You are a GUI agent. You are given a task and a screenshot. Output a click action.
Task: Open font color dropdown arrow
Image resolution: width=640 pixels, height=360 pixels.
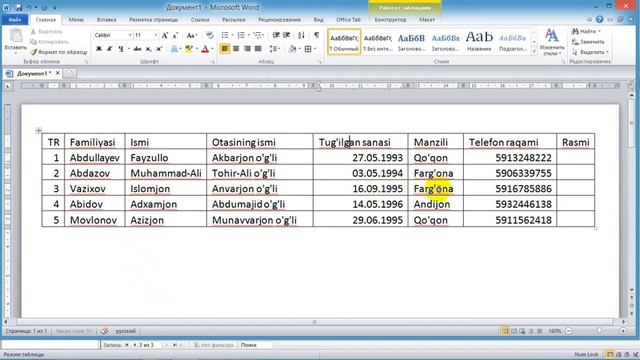tap(212, 49)
